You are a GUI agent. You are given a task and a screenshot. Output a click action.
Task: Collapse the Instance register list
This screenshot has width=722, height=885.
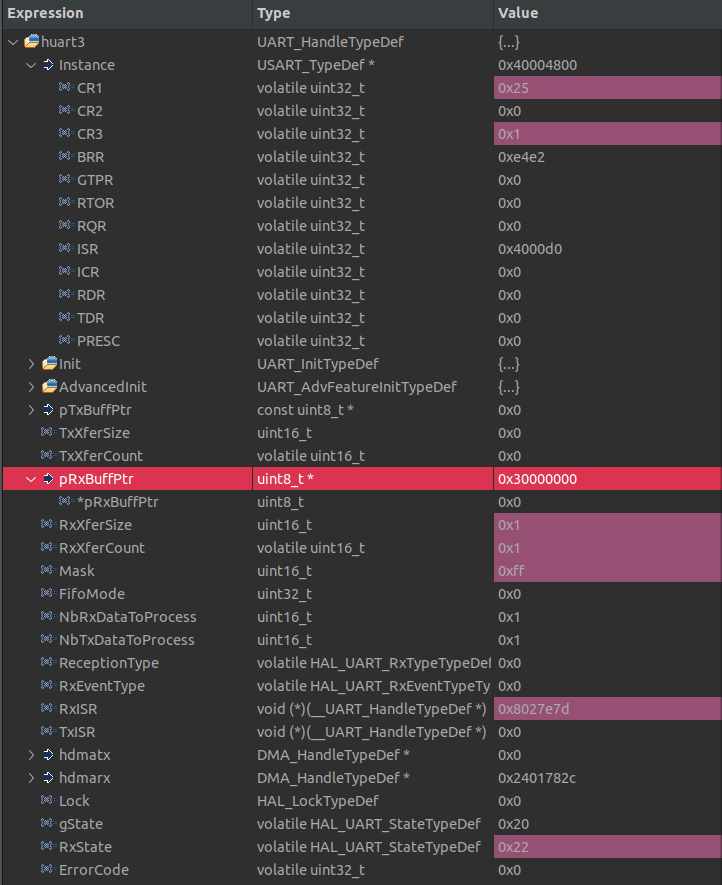[30, 65]
